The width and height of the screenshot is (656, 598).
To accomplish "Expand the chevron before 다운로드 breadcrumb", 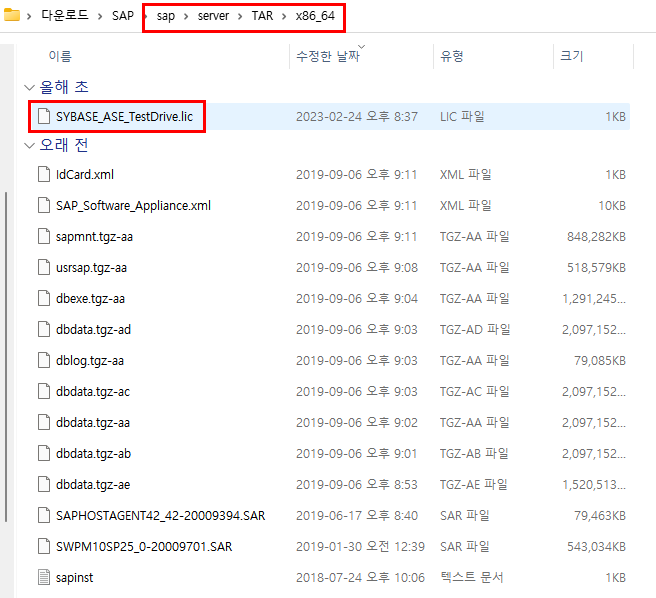I will click(x=29, y=16).
